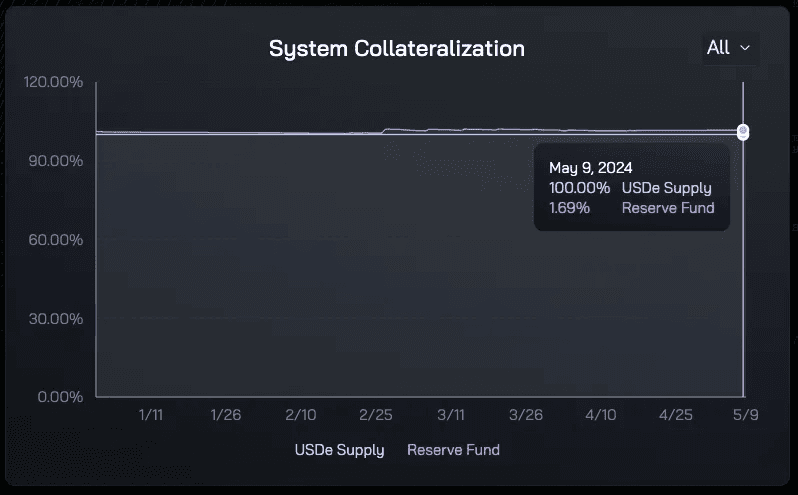
Task: Toggle USDe Supply series in the legend
Action: tap(339, 450)
